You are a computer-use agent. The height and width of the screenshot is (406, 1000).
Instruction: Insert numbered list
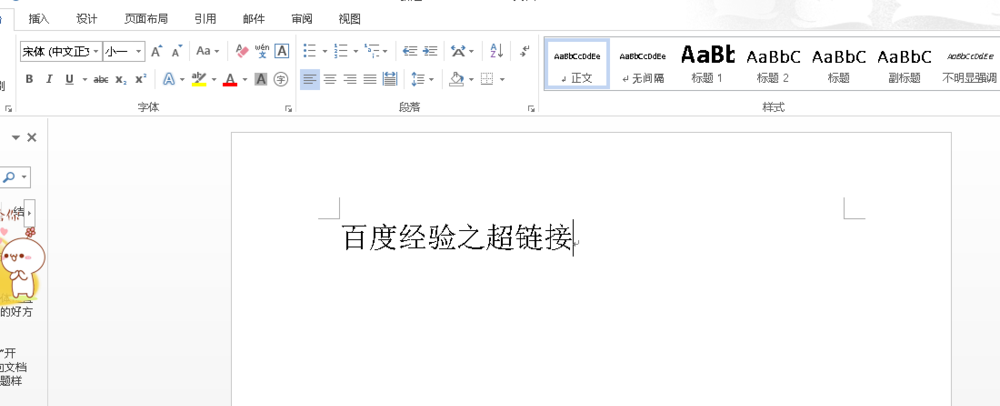click(341, 51)
